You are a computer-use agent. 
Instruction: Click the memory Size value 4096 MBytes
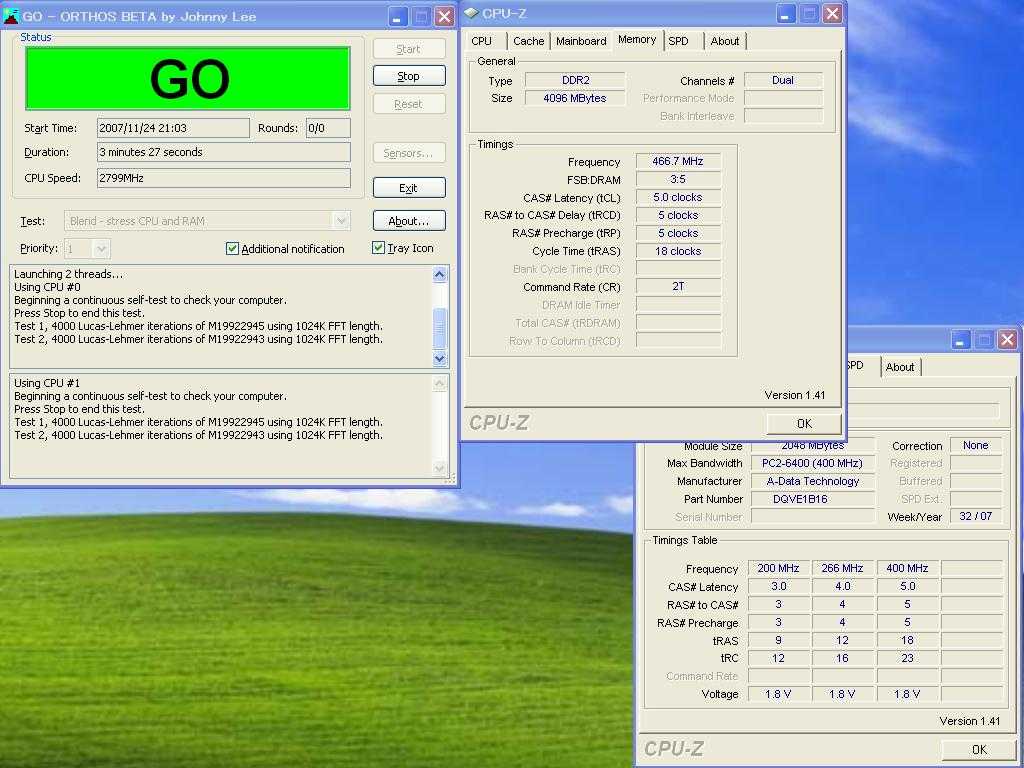tap(575, 98)
